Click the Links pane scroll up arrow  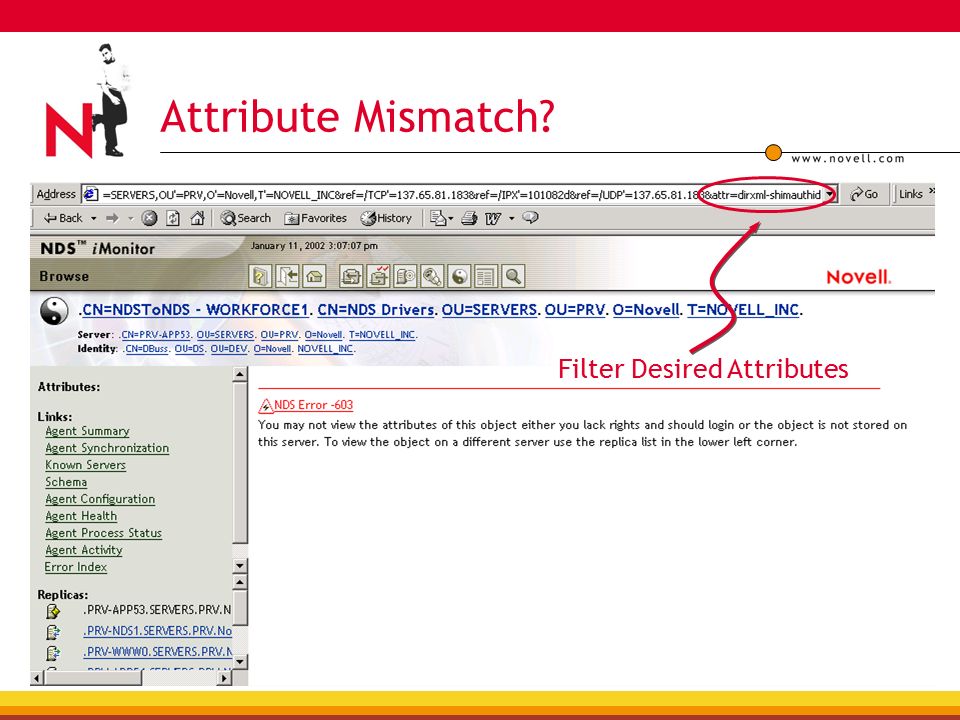tap(240, 374)
